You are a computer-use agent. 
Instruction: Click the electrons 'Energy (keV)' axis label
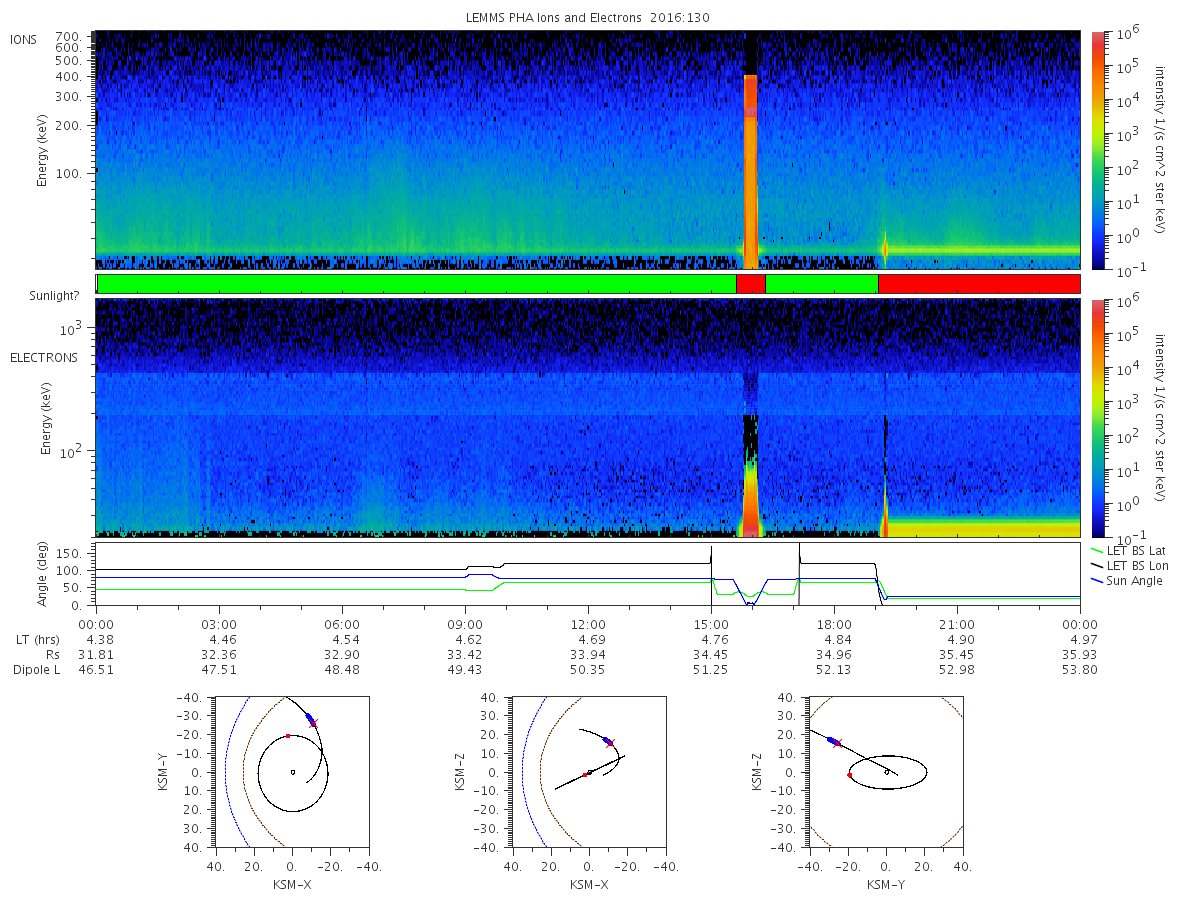(47, 418)
